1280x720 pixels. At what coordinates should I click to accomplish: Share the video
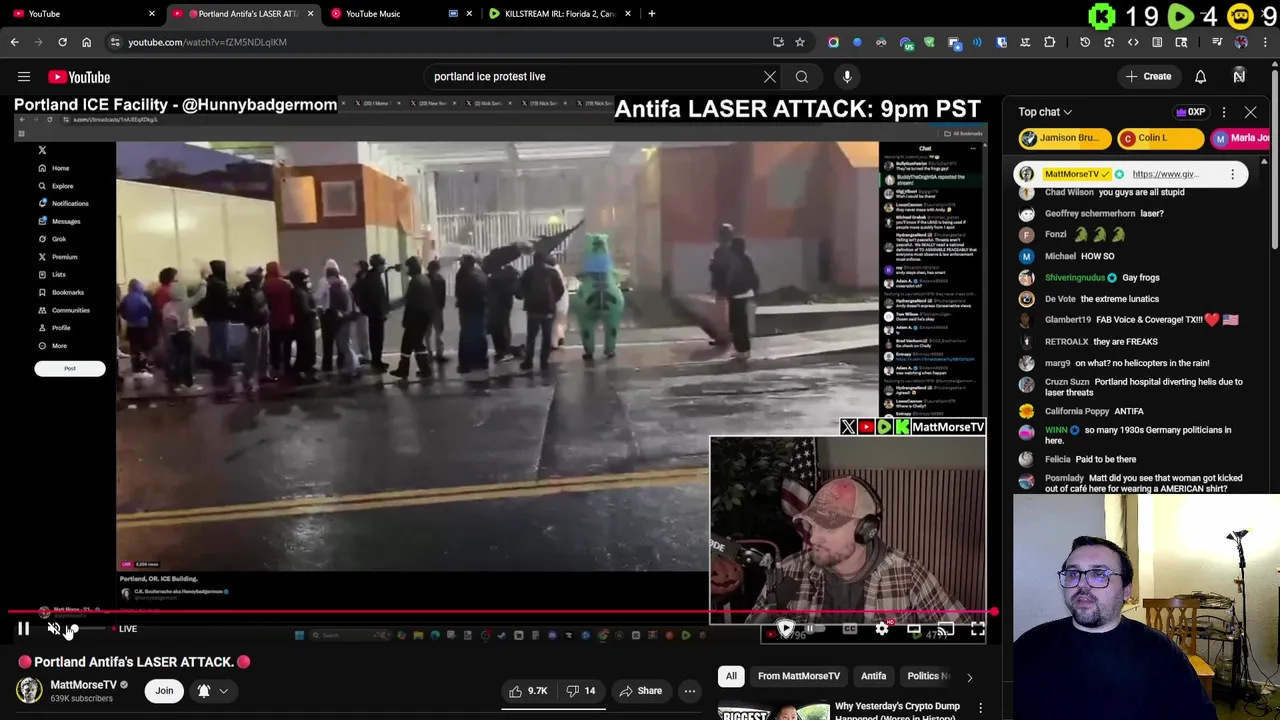pos(640,691)
